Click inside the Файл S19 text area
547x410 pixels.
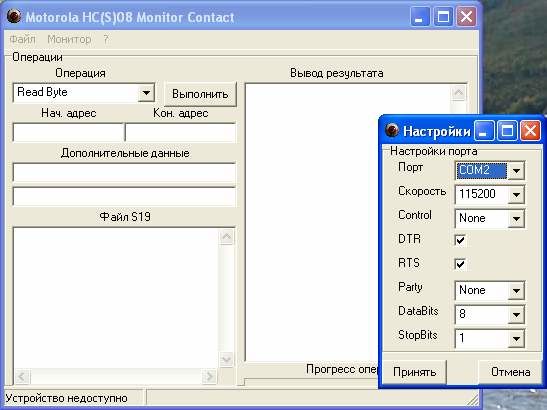pyautogui.click(x=115, y=298)
